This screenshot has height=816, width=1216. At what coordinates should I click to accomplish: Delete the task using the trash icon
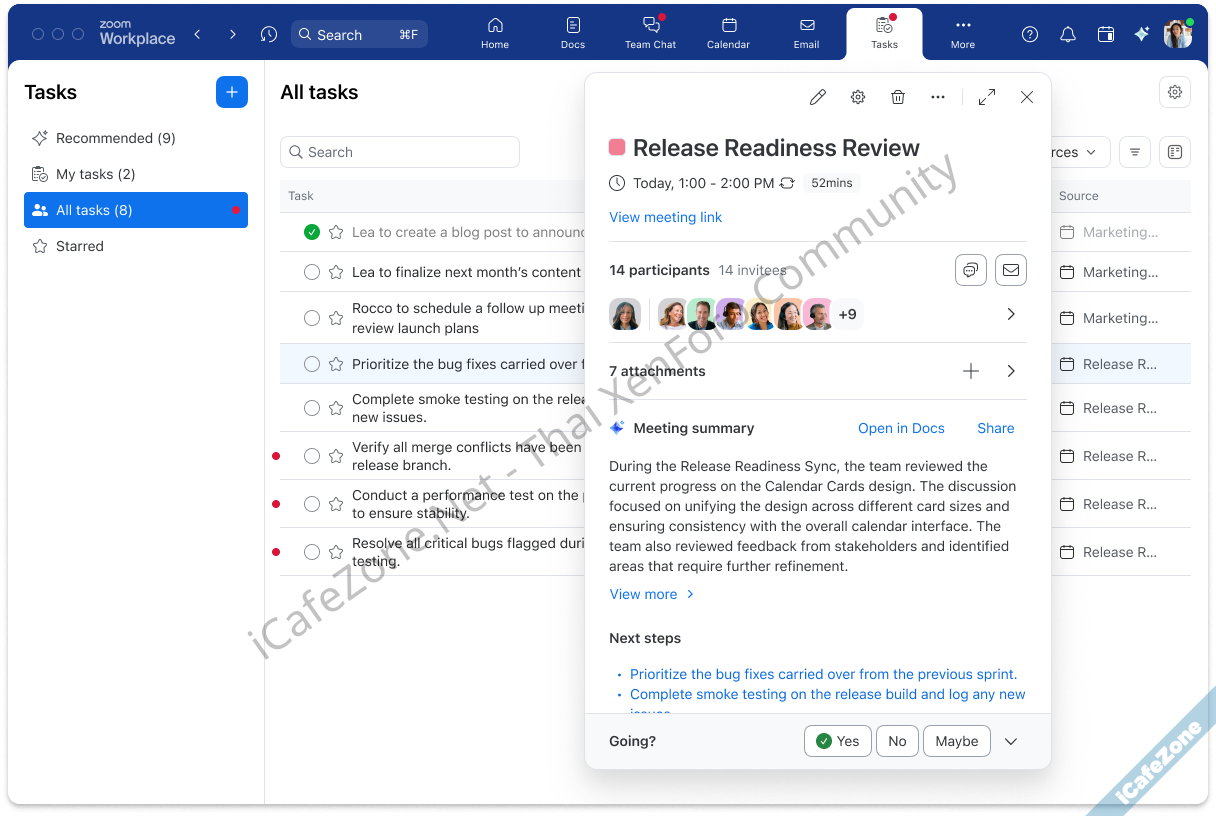[x=897, y=96]
